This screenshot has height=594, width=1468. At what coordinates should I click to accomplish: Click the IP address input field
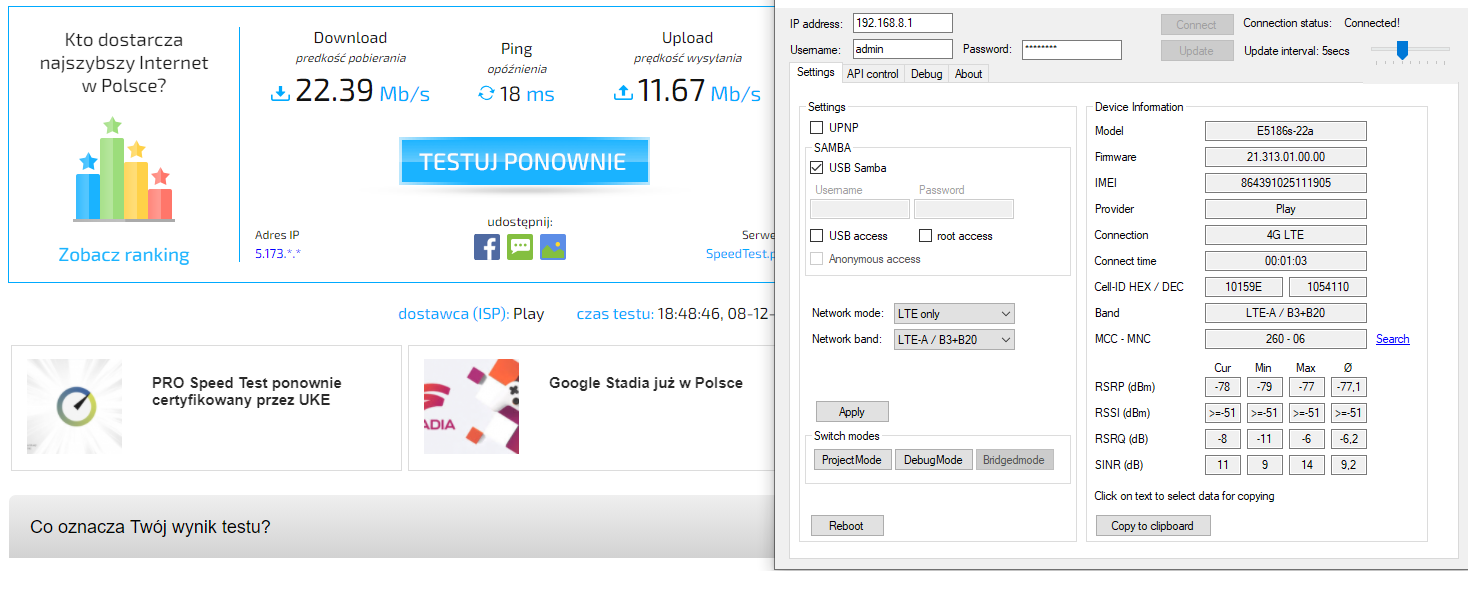pos(902,23)
